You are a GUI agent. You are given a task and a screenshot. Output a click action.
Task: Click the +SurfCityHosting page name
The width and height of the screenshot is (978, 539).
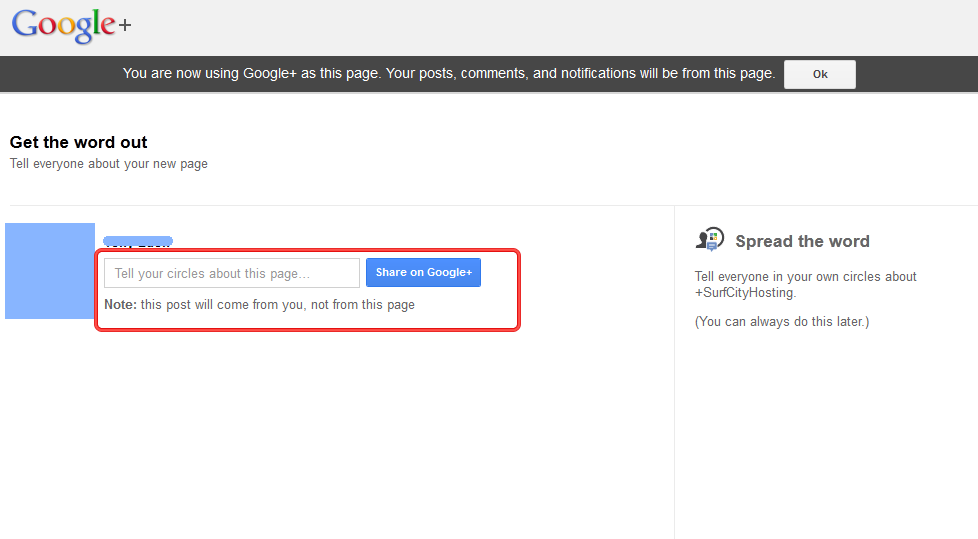tap(745, 293)
